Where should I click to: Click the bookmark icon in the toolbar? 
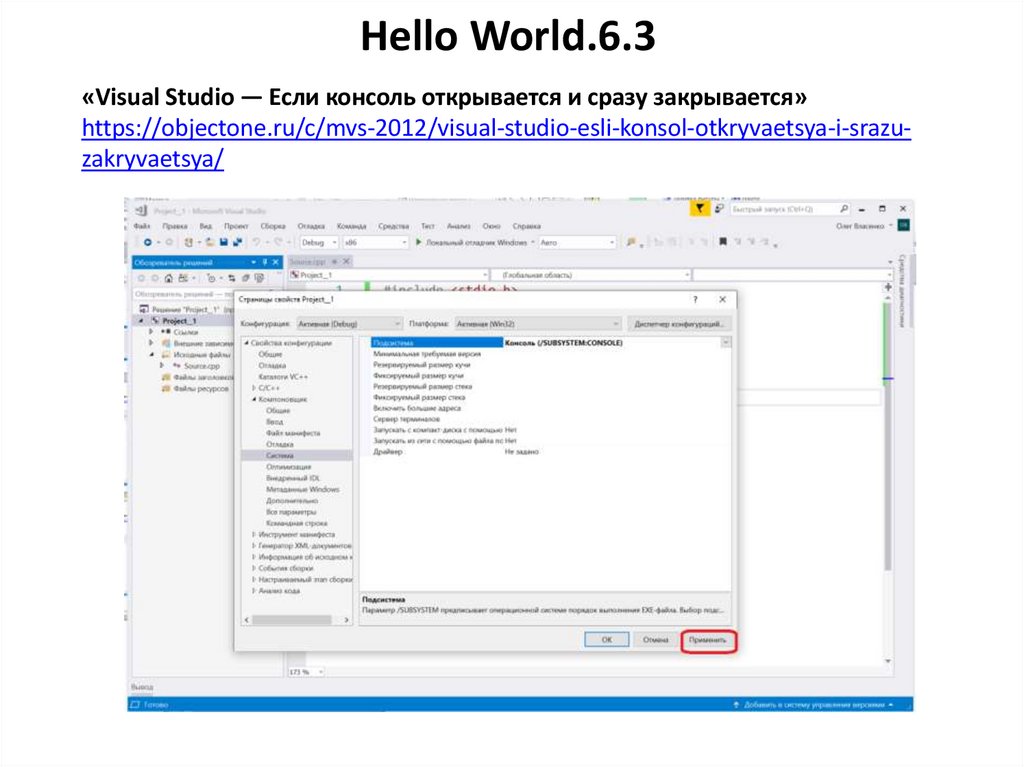pyautogui.click(x=723, y=242)
